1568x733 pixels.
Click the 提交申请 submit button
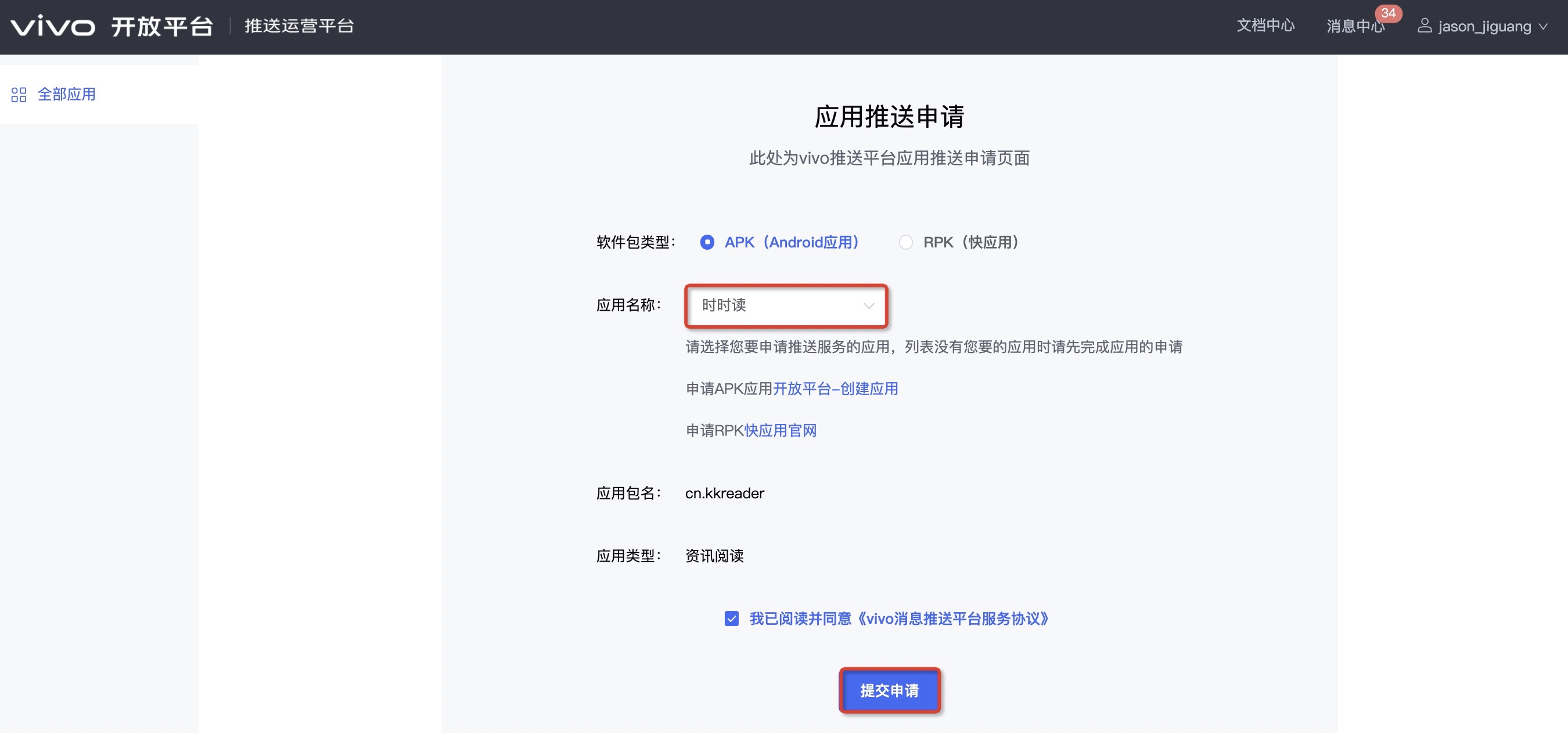pyautogui.click(x=889, y=691)
